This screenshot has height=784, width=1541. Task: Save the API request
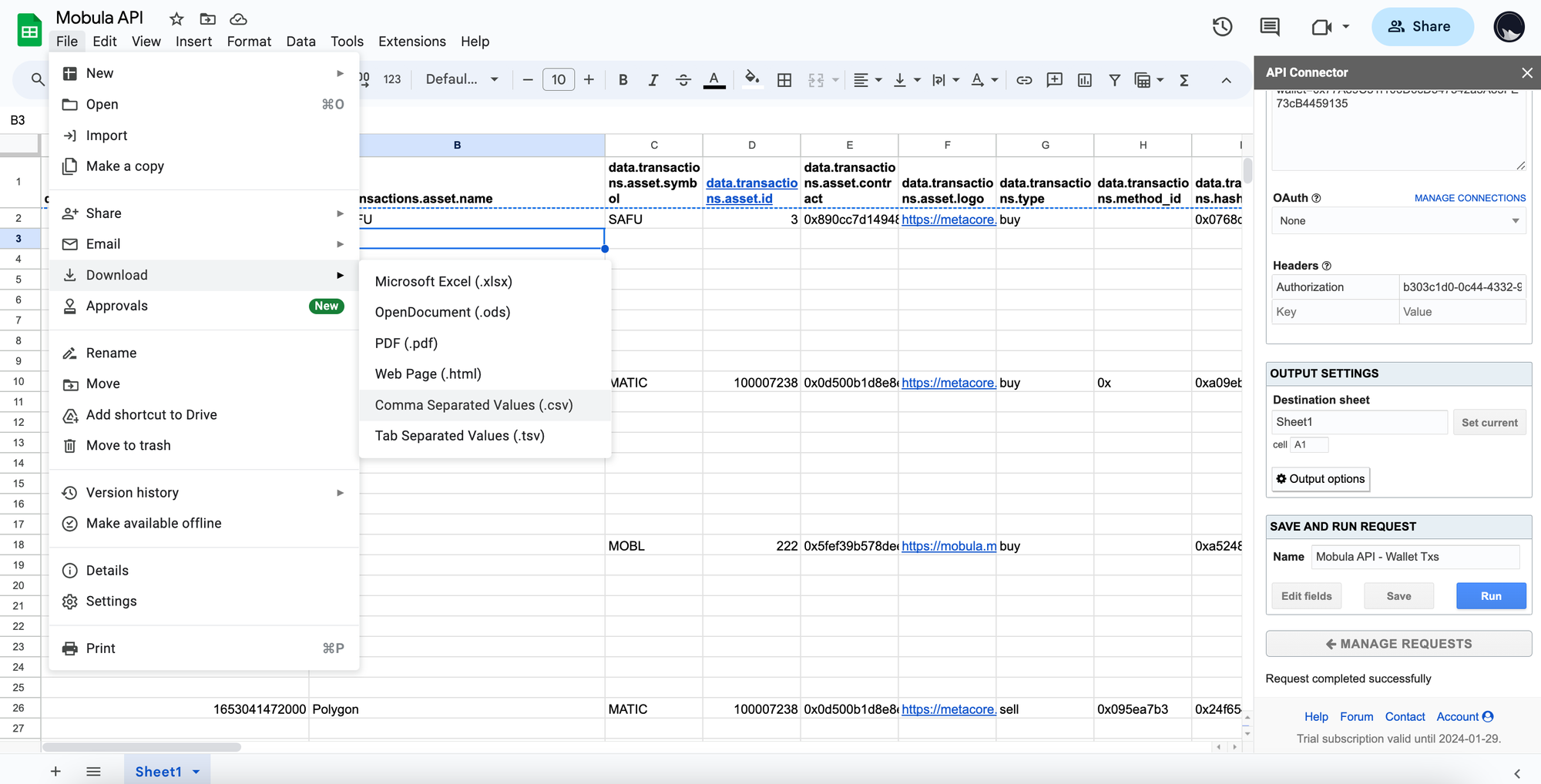1398,596
